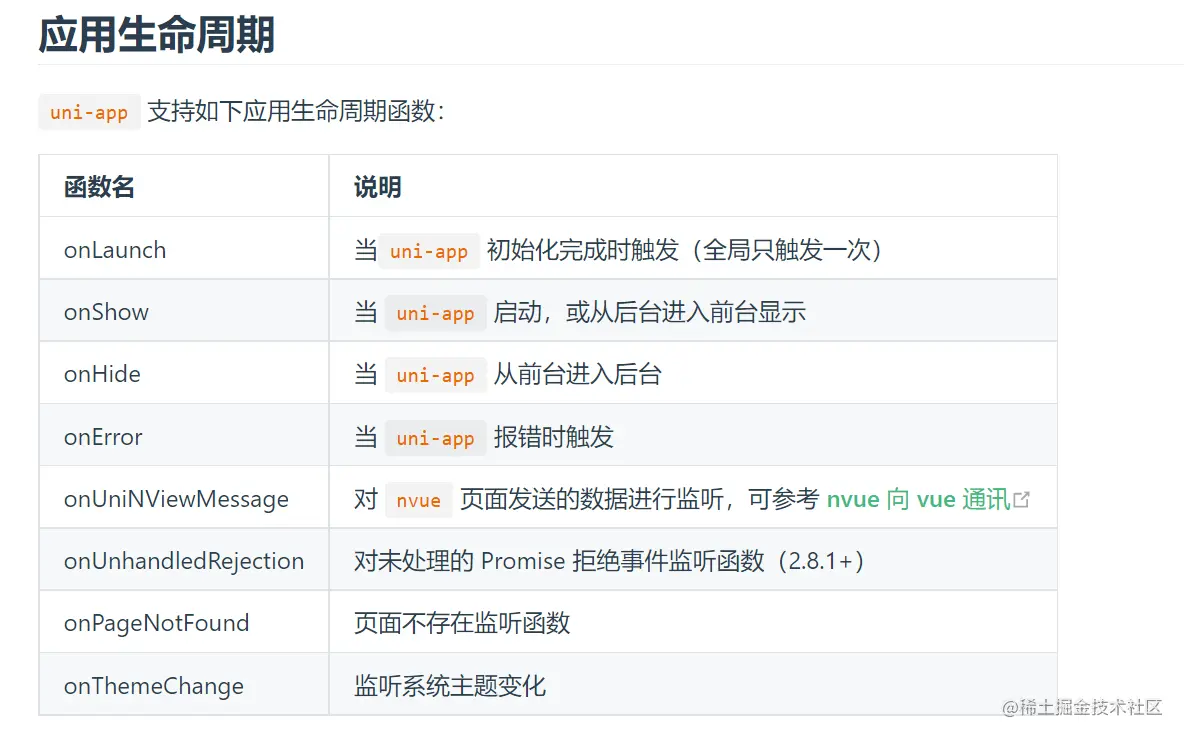This screenshot has height=739, width=1184.
Task: Click the uni-app code tag in the onHide row
Action: [x=435, y=375]
